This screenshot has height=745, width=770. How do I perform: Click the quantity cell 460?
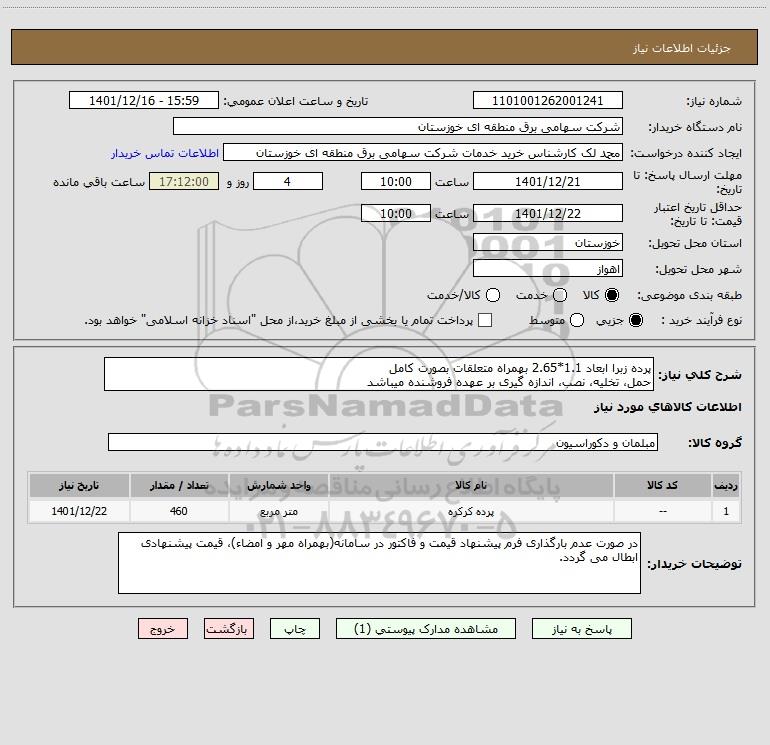(x=179, y=511)
